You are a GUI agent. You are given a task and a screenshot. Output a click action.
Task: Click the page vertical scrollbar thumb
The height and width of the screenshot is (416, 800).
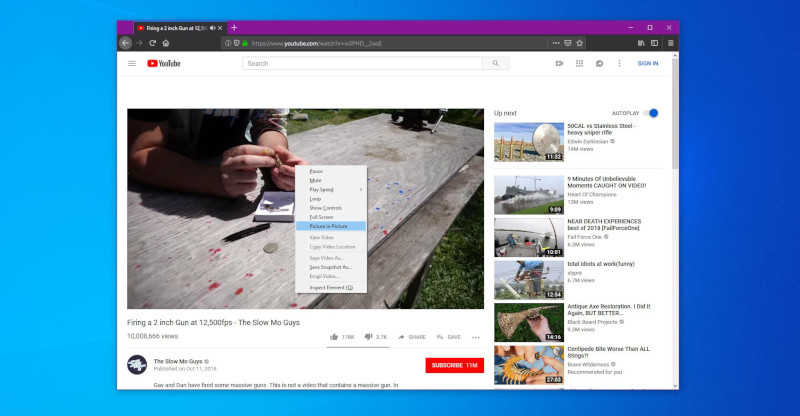(x=675, y=114)
